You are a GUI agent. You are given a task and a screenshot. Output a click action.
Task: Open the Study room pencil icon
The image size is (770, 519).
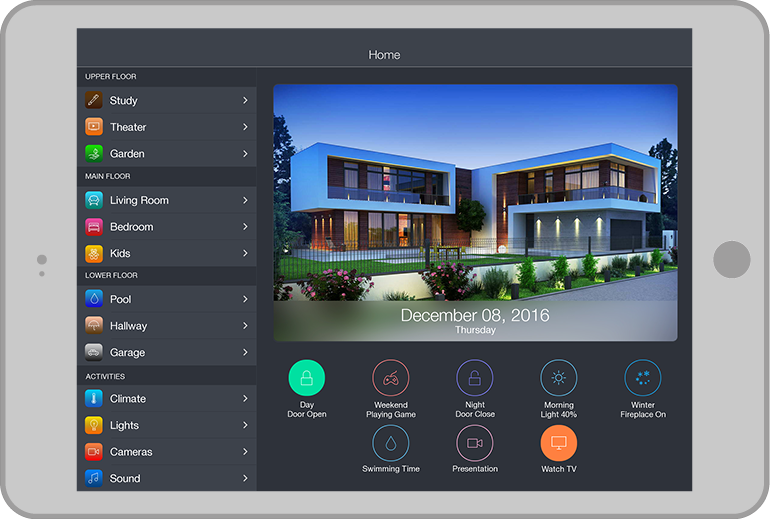(x=93, y=100)
